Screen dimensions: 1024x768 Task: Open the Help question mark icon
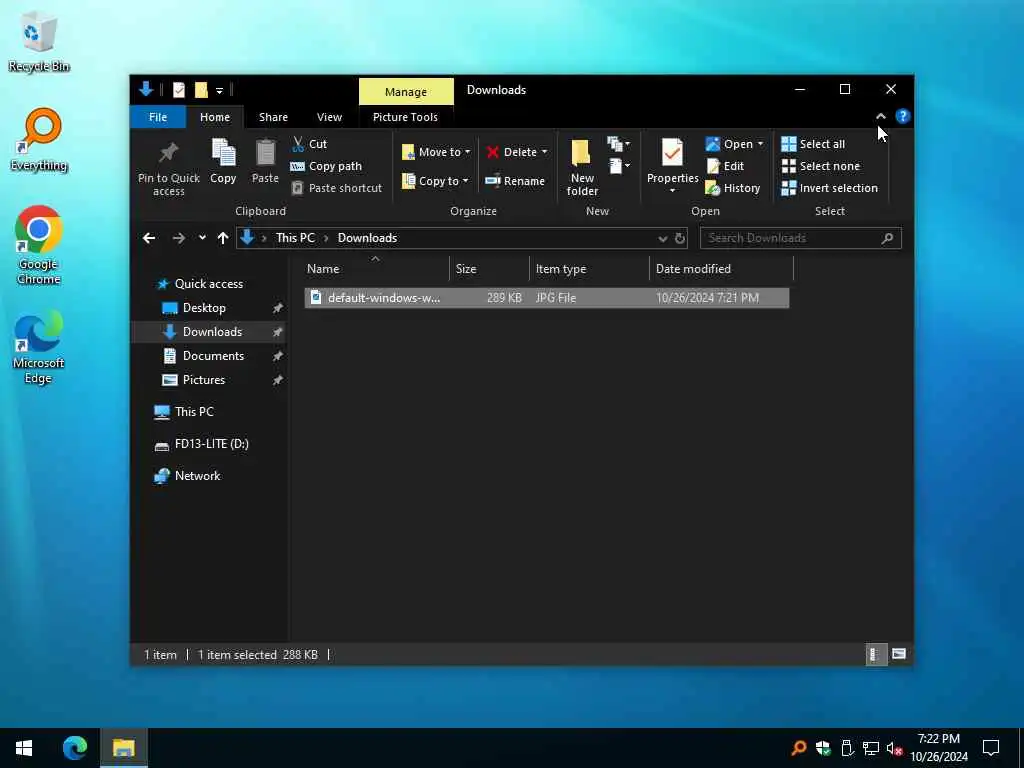(903, 116)
